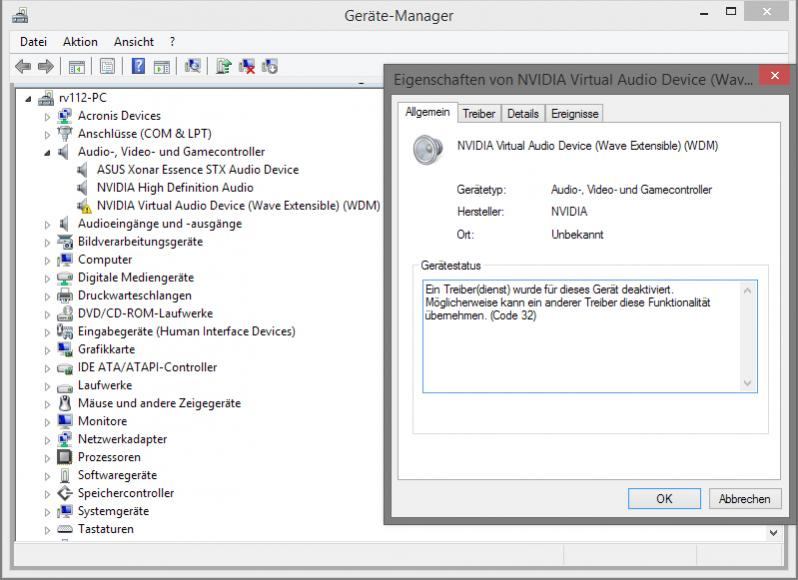Click the blue Help toolbar icon
Screen dimensions: 798x580
[x=138, y=67]
